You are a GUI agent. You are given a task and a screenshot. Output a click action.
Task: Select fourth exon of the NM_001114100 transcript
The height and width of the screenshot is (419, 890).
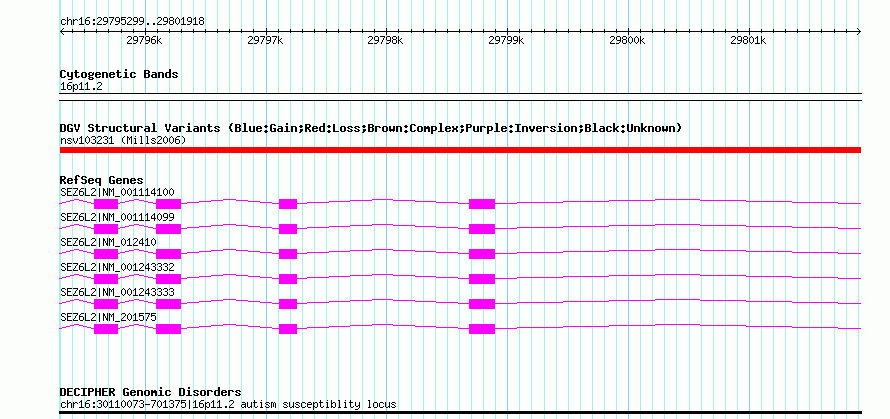(482, 204)
